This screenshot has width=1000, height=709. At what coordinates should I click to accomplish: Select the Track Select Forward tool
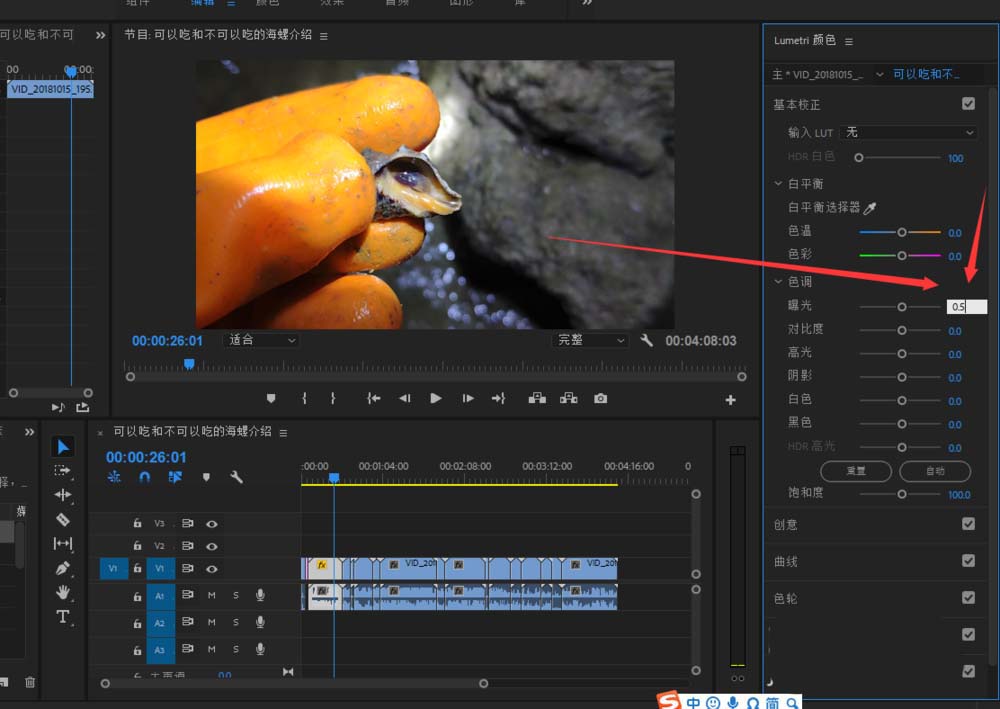pos(62,471)
